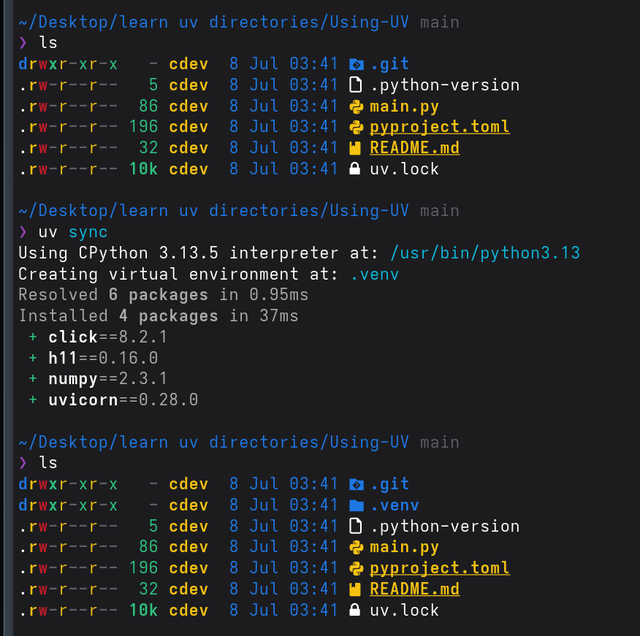This screenshot has width=640, height=636.
Task: Click the lock icon beside uv.lock in first listing
Action: [355, 169]
